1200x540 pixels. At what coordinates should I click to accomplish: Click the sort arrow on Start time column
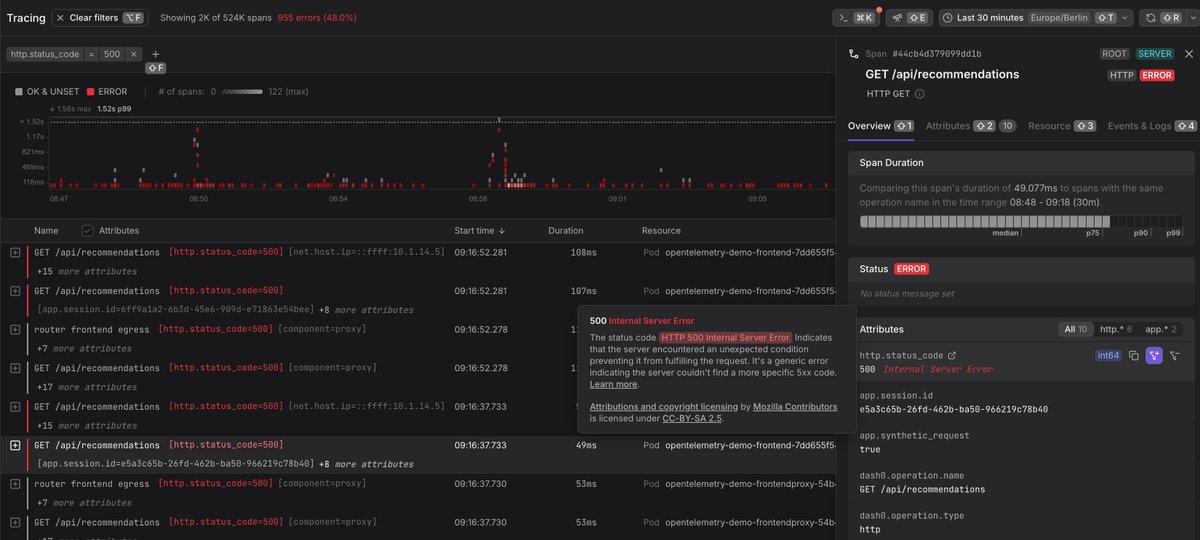(x=502, y=231)
